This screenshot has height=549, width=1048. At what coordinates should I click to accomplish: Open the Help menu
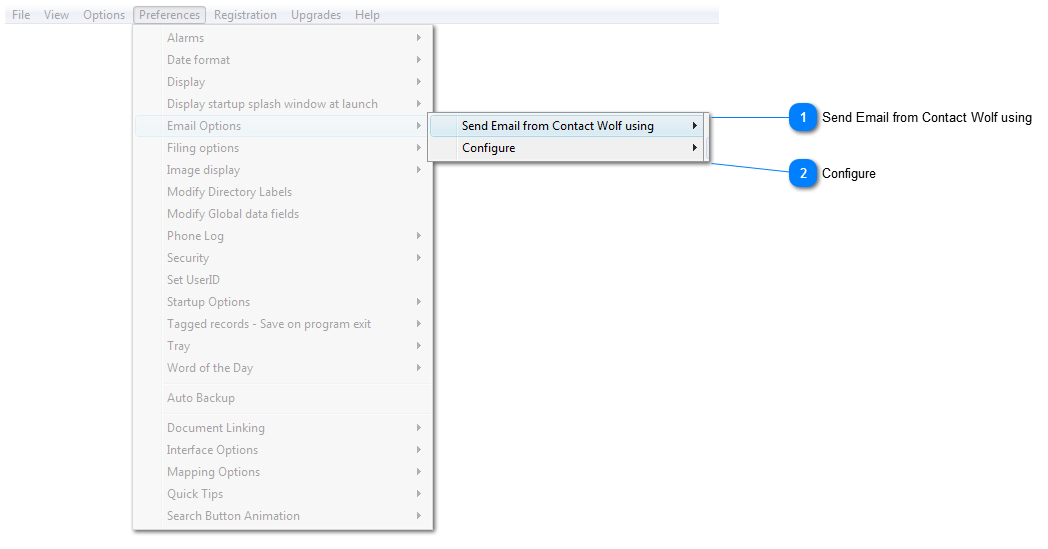[367, 15]
